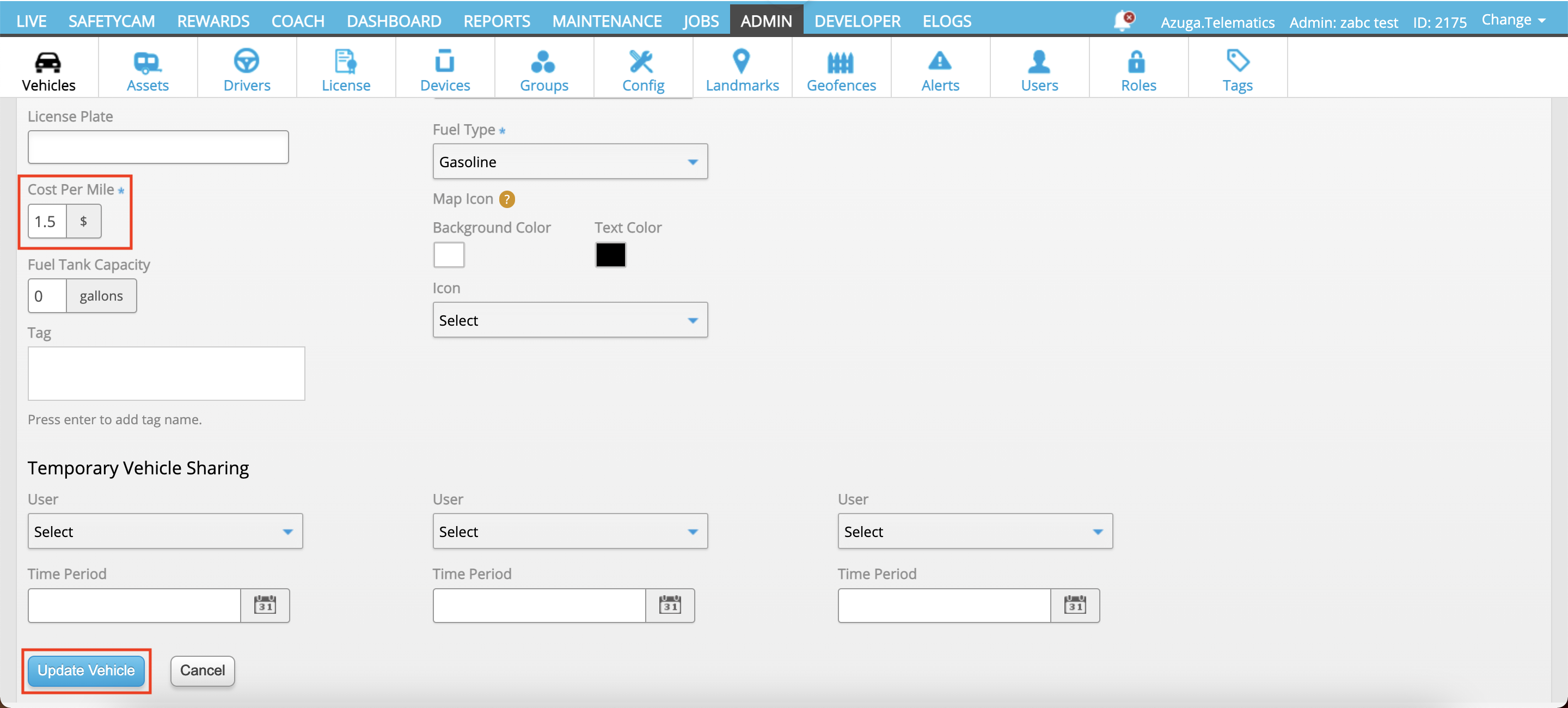Image resolution: width=1568 pixels, height=708 pixels.
Task: Click the notification bell icon
Action: tap(1122, 21)
